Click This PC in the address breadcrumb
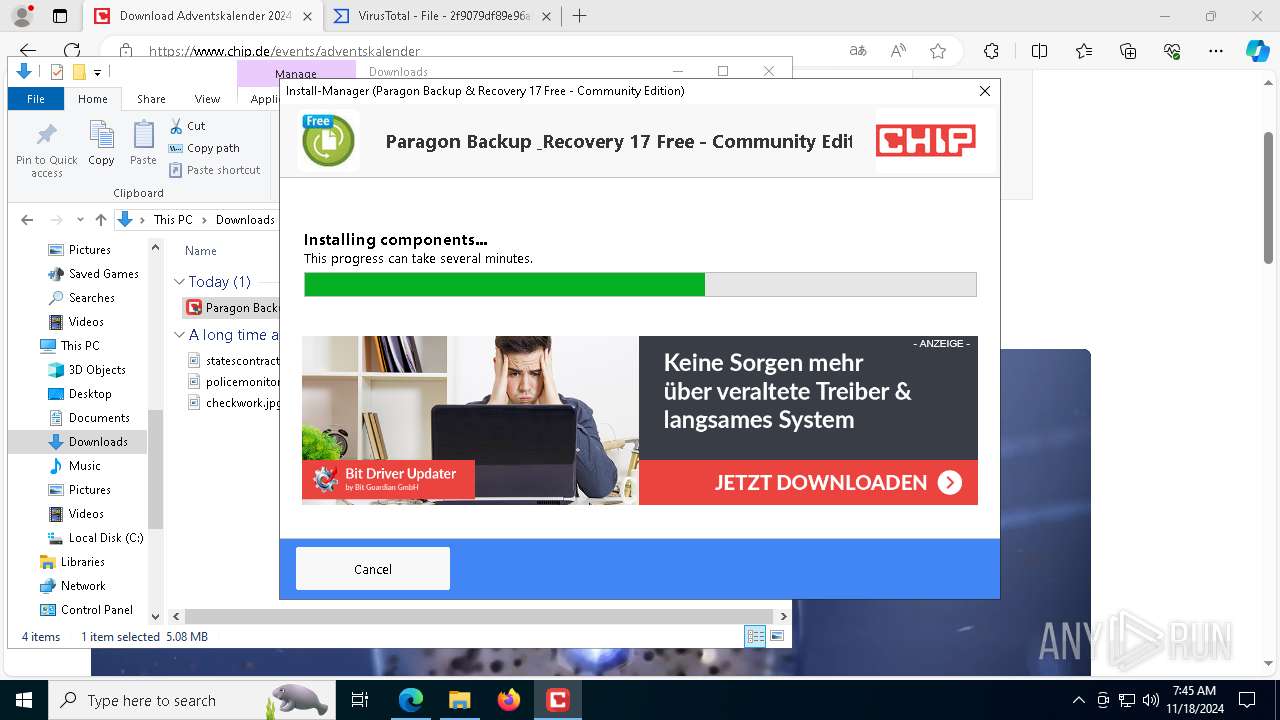Viewport: 1280px width, 720px height. (x=172, y=220)
